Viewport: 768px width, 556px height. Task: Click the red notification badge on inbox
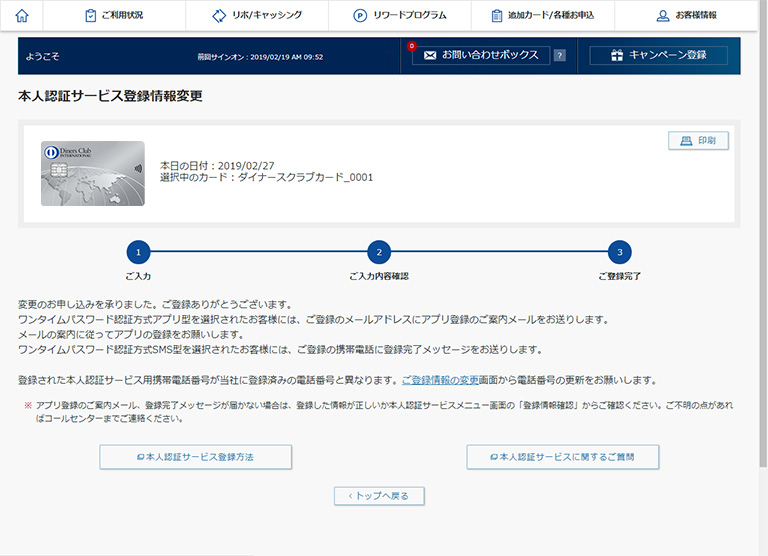coord(411,46)
